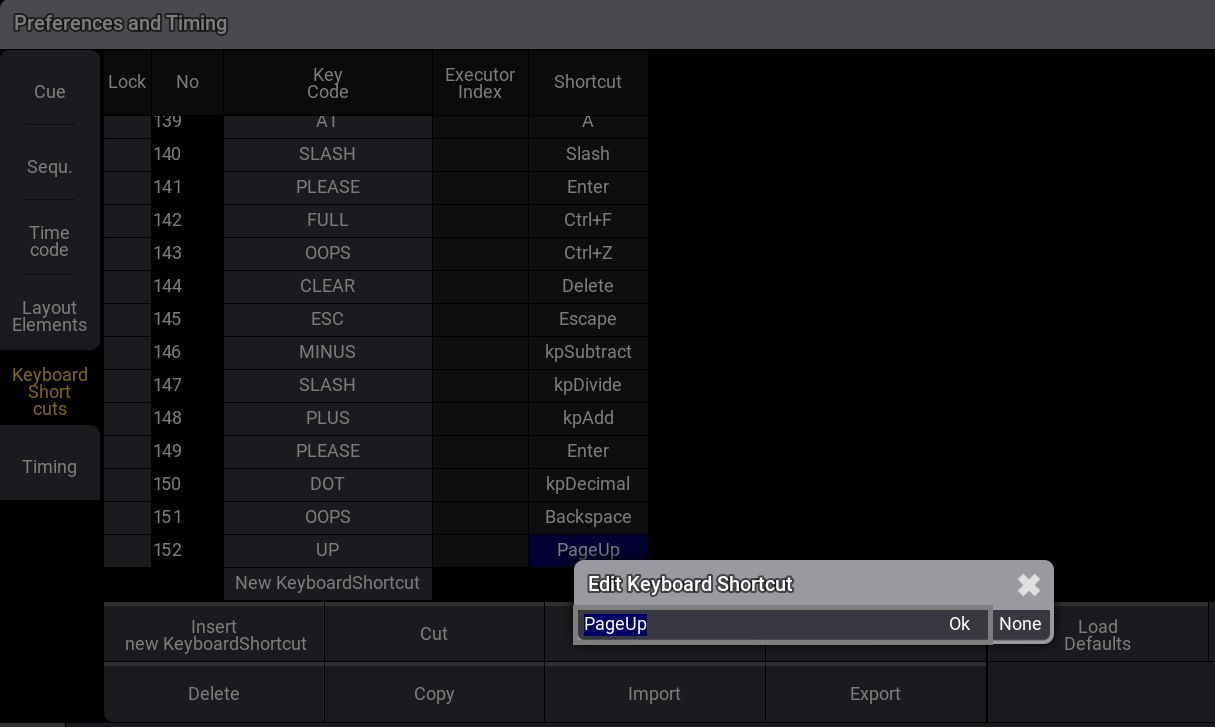The width and height of the screenshot is (1215, 727).
Task: Click the Ctrl+F shortcut cell
Action: coord(588,220)
